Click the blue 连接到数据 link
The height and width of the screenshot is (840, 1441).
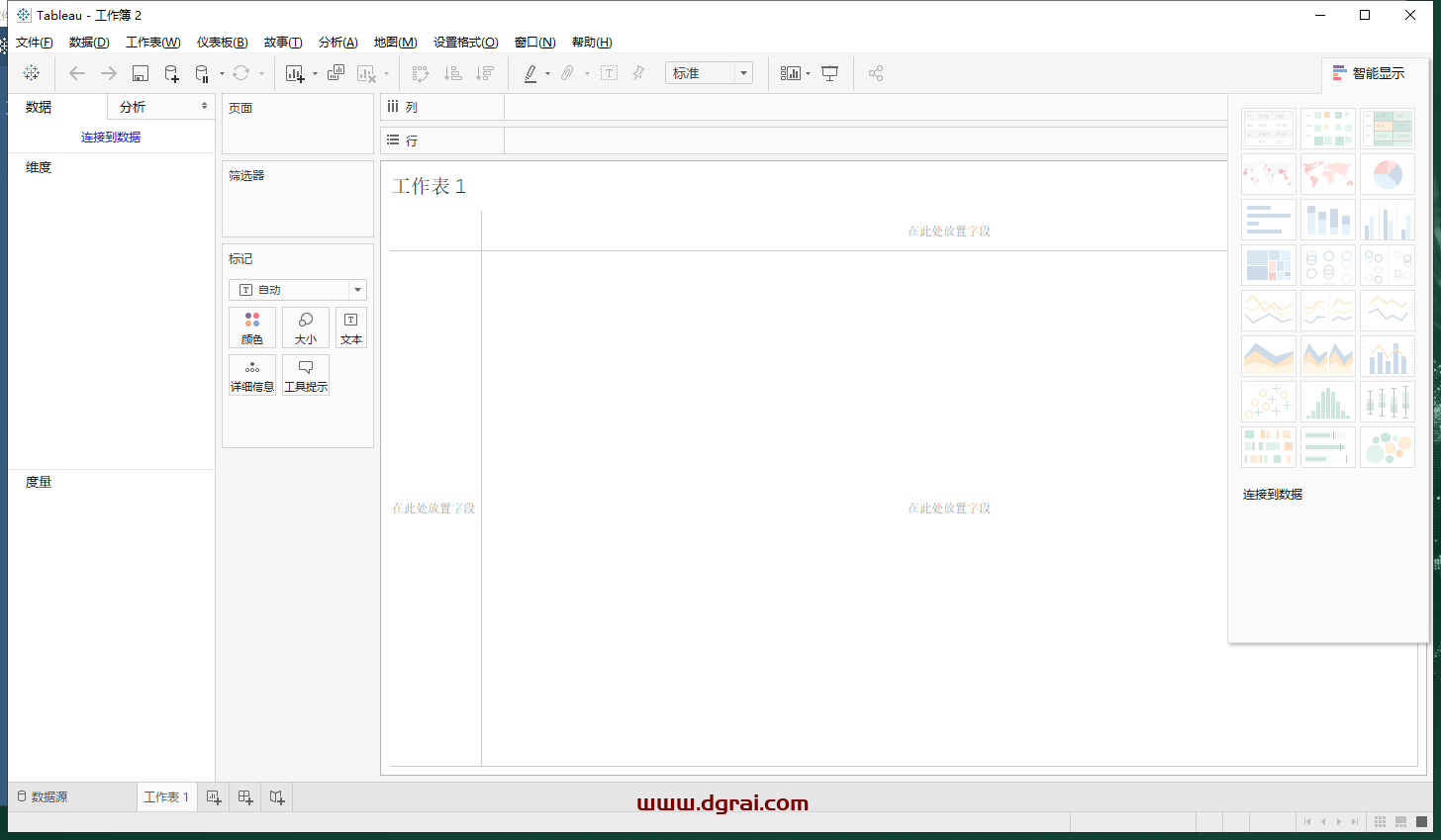111,138
